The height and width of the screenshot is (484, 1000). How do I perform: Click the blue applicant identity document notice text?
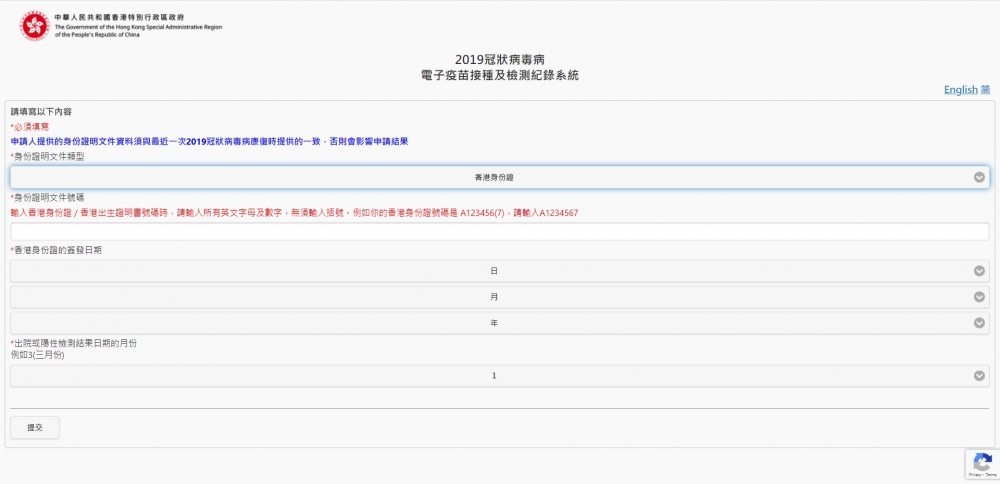pyautogui.click(x=209, y=142)
